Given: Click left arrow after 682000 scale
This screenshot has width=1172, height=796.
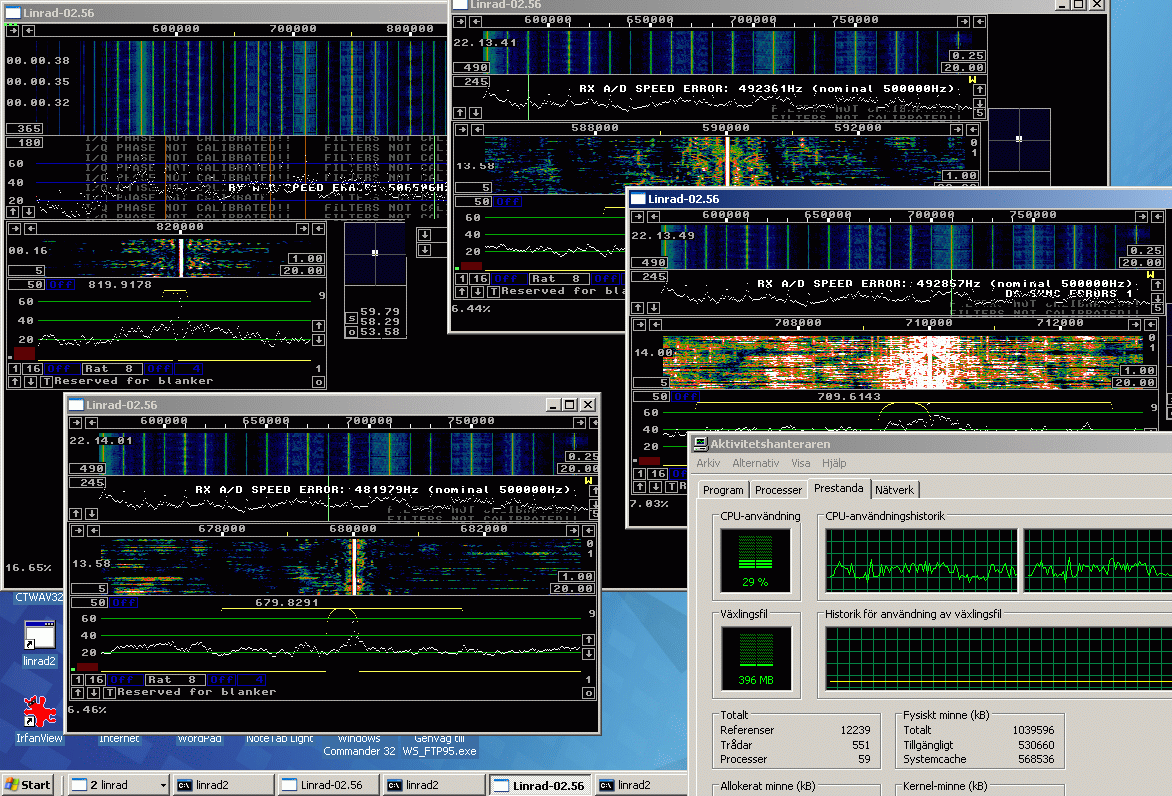Looking at the screenshot, I should [588, 530].
